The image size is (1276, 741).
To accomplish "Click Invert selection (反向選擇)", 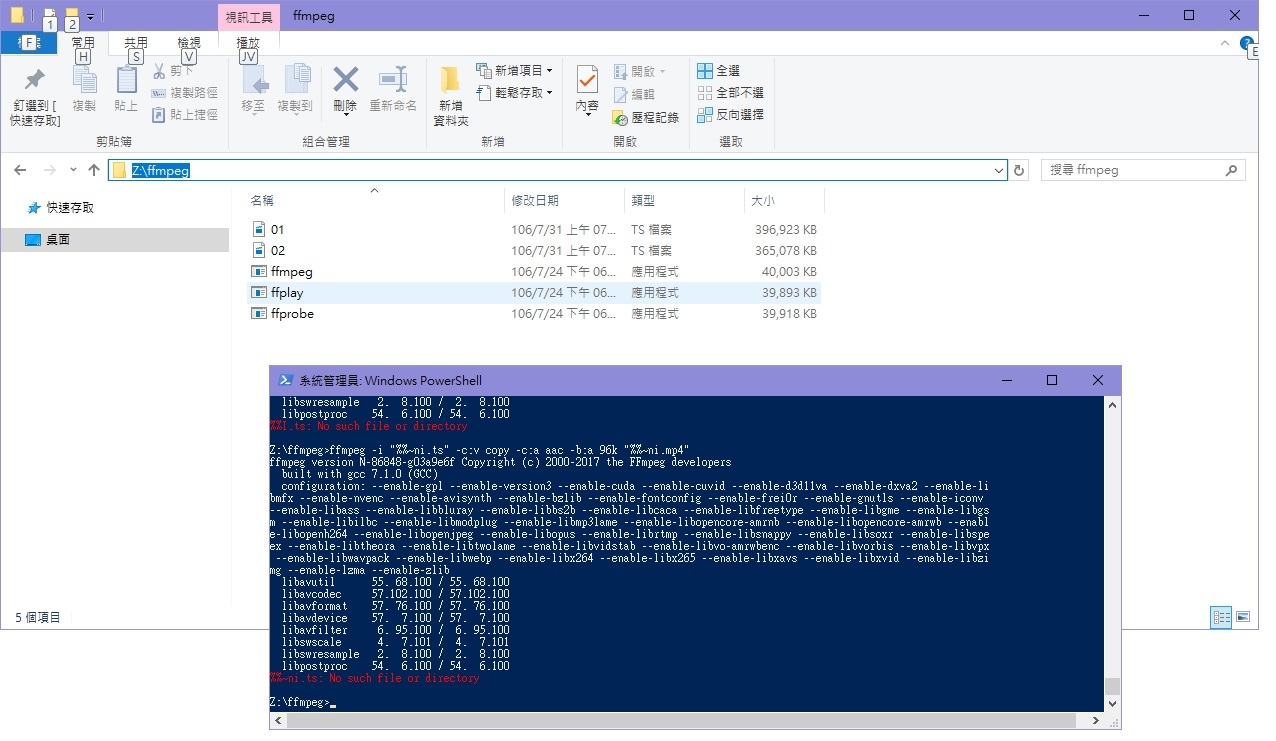I will click(730, 115).
